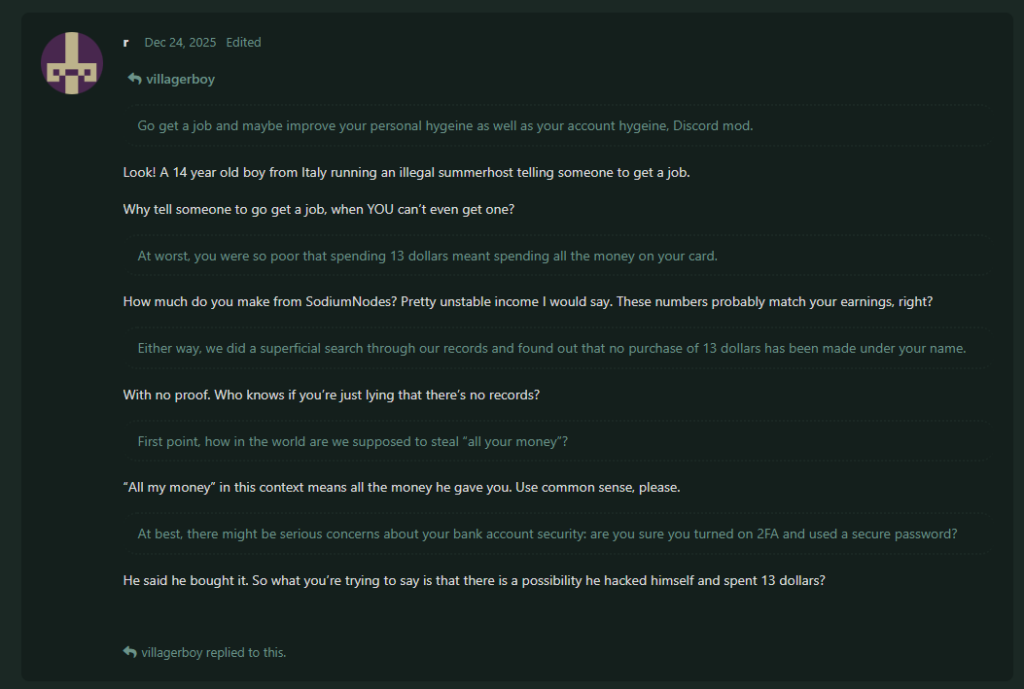This screenshot has width=1024, height=689.
Task: Follow the 'villagerboy replied to this.' link
Action: click(x=214, y=652)
